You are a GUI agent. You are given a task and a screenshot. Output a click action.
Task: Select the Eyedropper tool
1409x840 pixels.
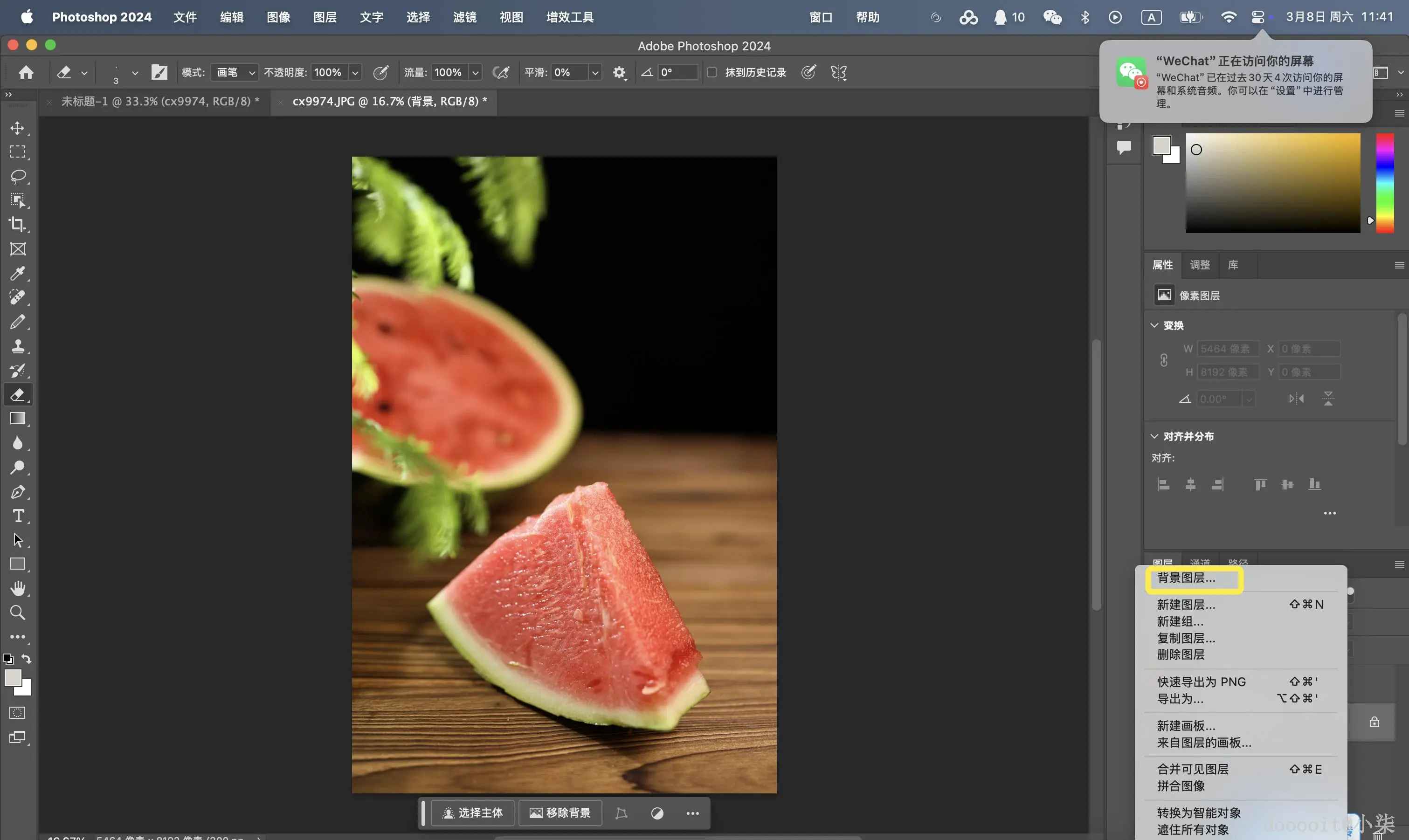18,273
